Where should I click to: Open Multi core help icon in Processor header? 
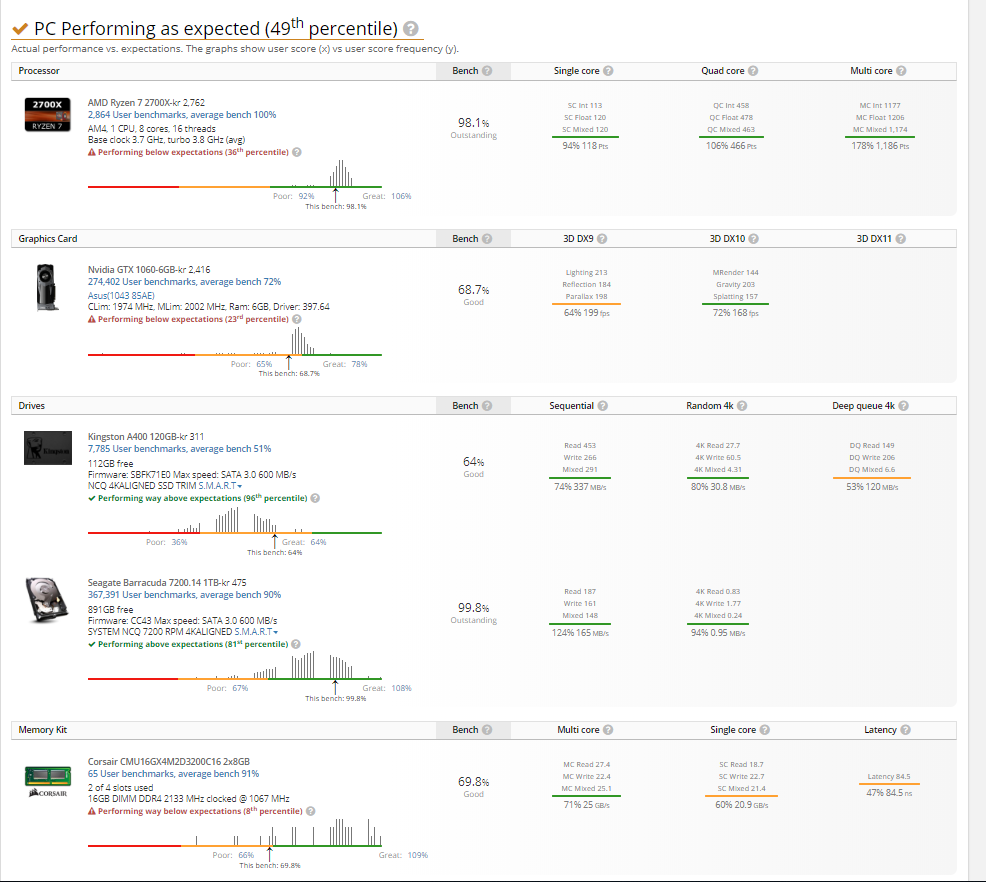tap(901, 71)
